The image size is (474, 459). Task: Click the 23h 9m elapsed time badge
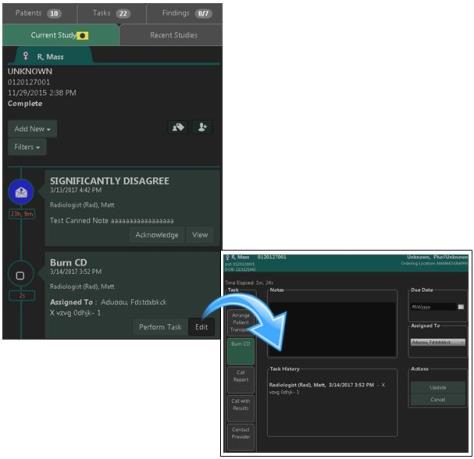pos(22,214)
